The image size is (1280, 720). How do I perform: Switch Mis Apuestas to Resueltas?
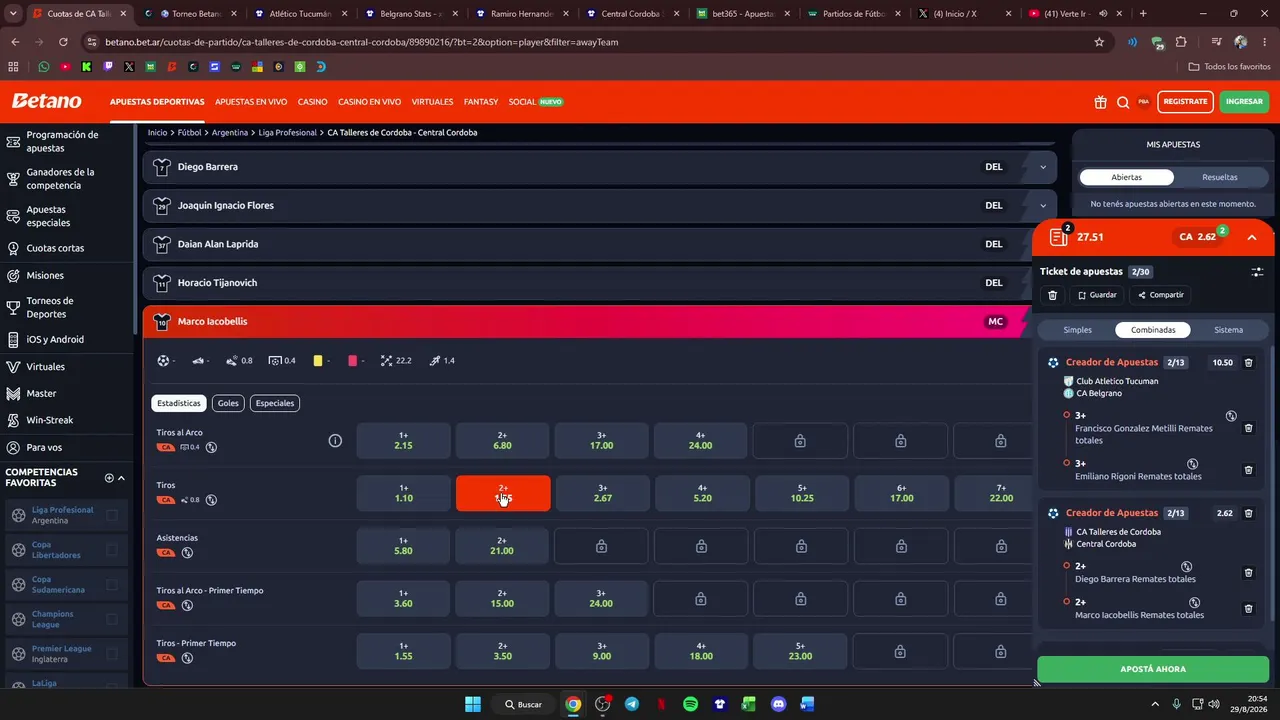tap(1219, 177)
